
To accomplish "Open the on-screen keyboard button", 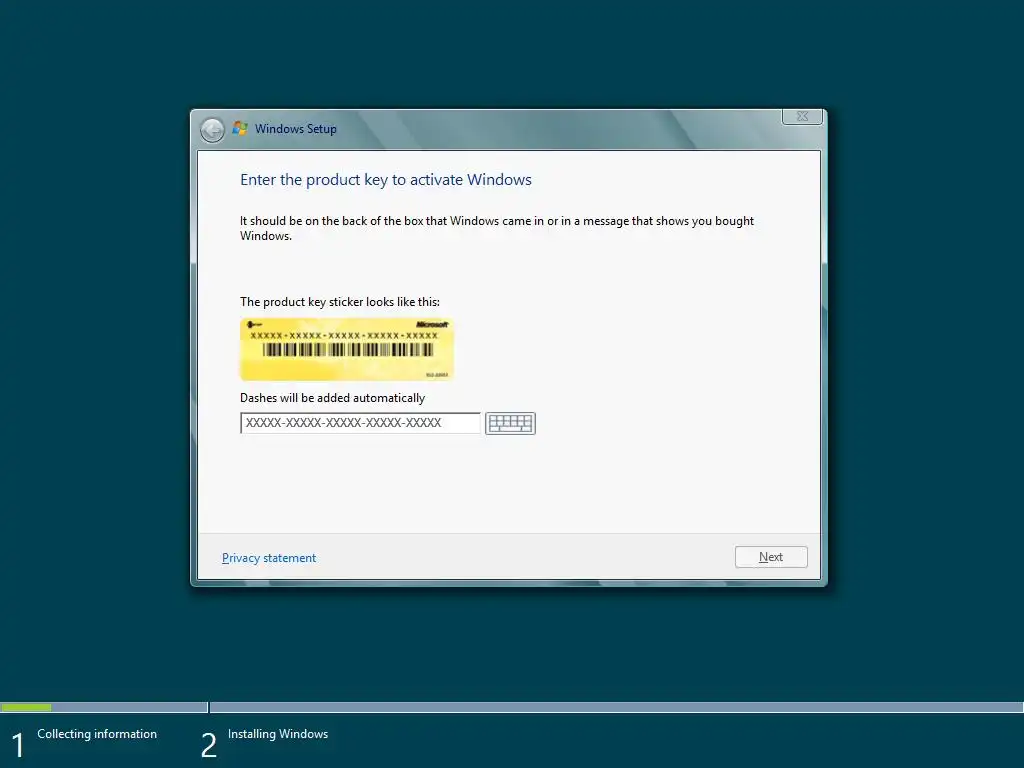I will 510,423.
